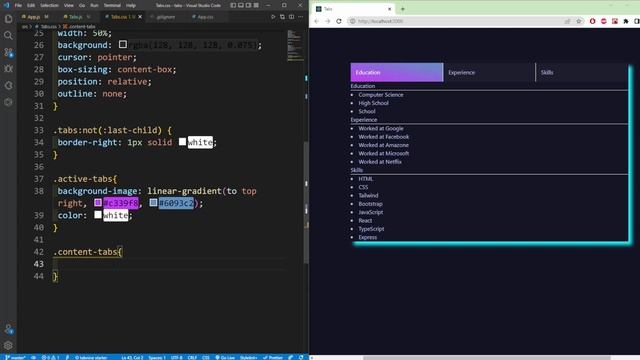Toggle VS Code bottom panel layout icon
The width and height of the screenshot is (640, 360).
click(x=241, y=5)
